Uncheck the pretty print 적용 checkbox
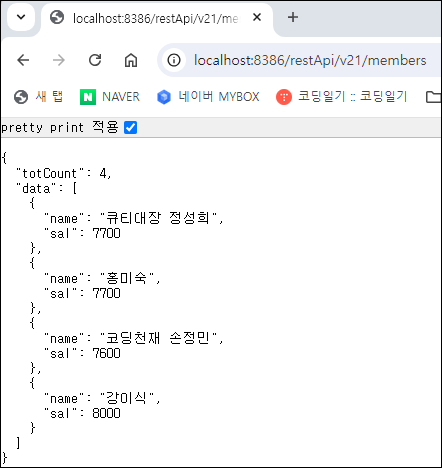442x468 pixels. coord(130,127)
